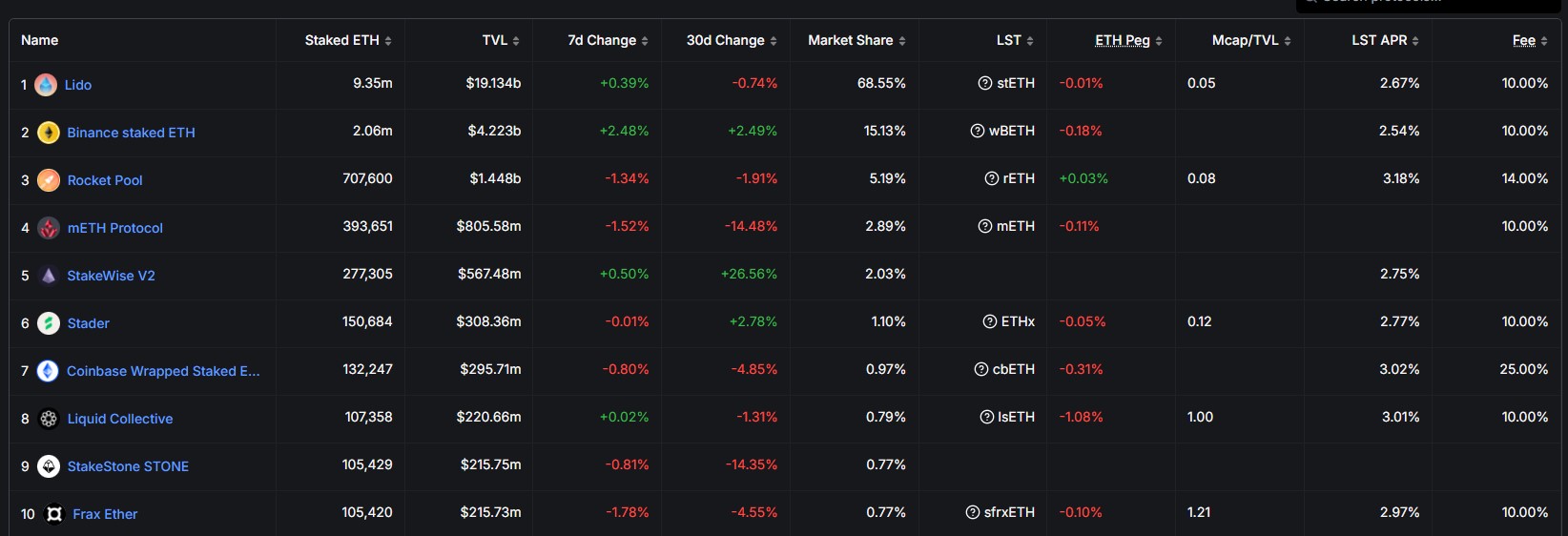Click the help icon beside stETH
The height and width of the screenshot is (536, 1568).
pyautogui.click(x=985, y=83)
